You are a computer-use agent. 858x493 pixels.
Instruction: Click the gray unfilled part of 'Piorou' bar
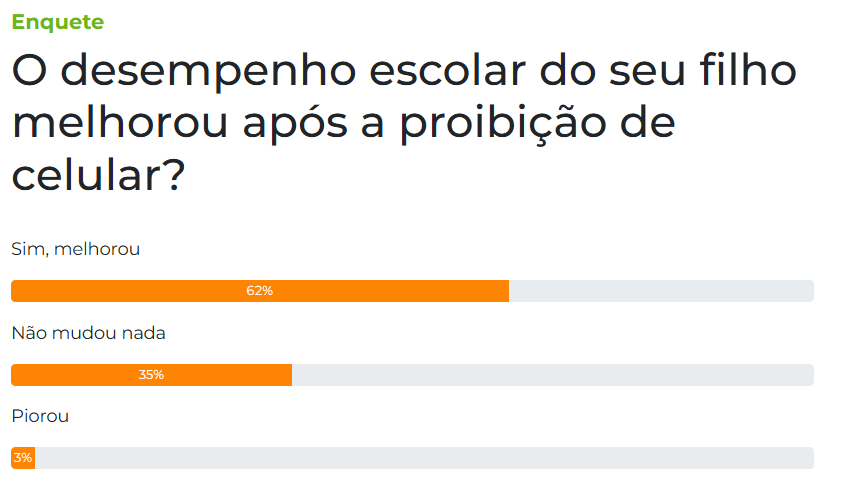coord(424,458)
